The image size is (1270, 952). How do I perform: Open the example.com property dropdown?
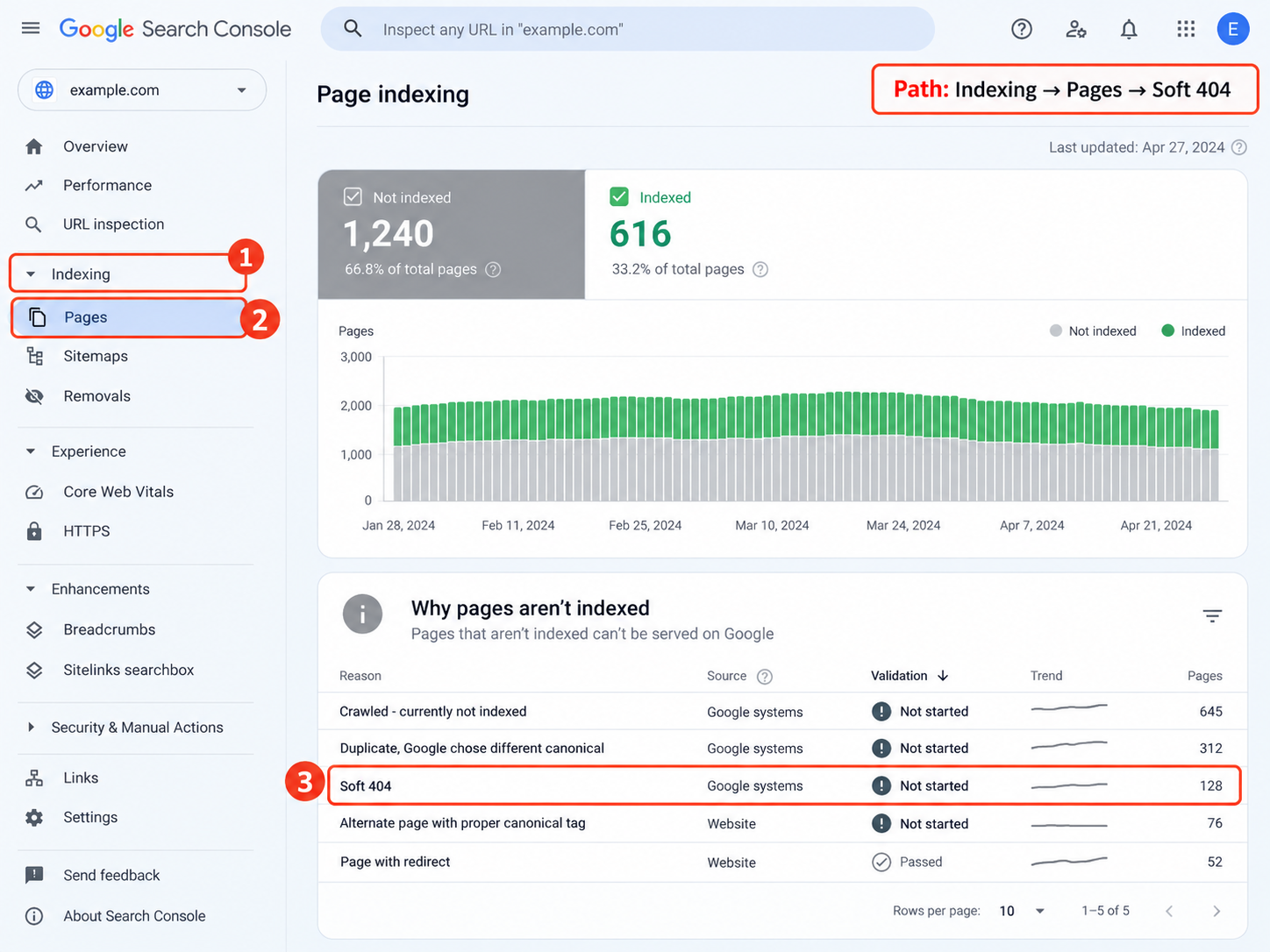pyautogui.click(x=142, y=90)
